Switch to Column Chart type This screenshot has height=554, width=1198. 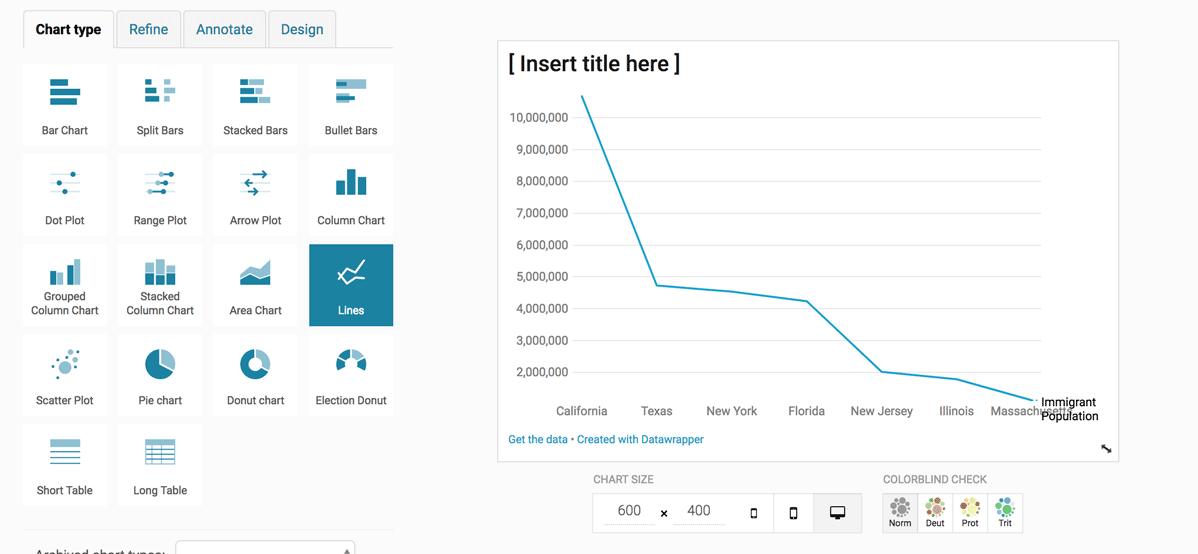(351, 195)
